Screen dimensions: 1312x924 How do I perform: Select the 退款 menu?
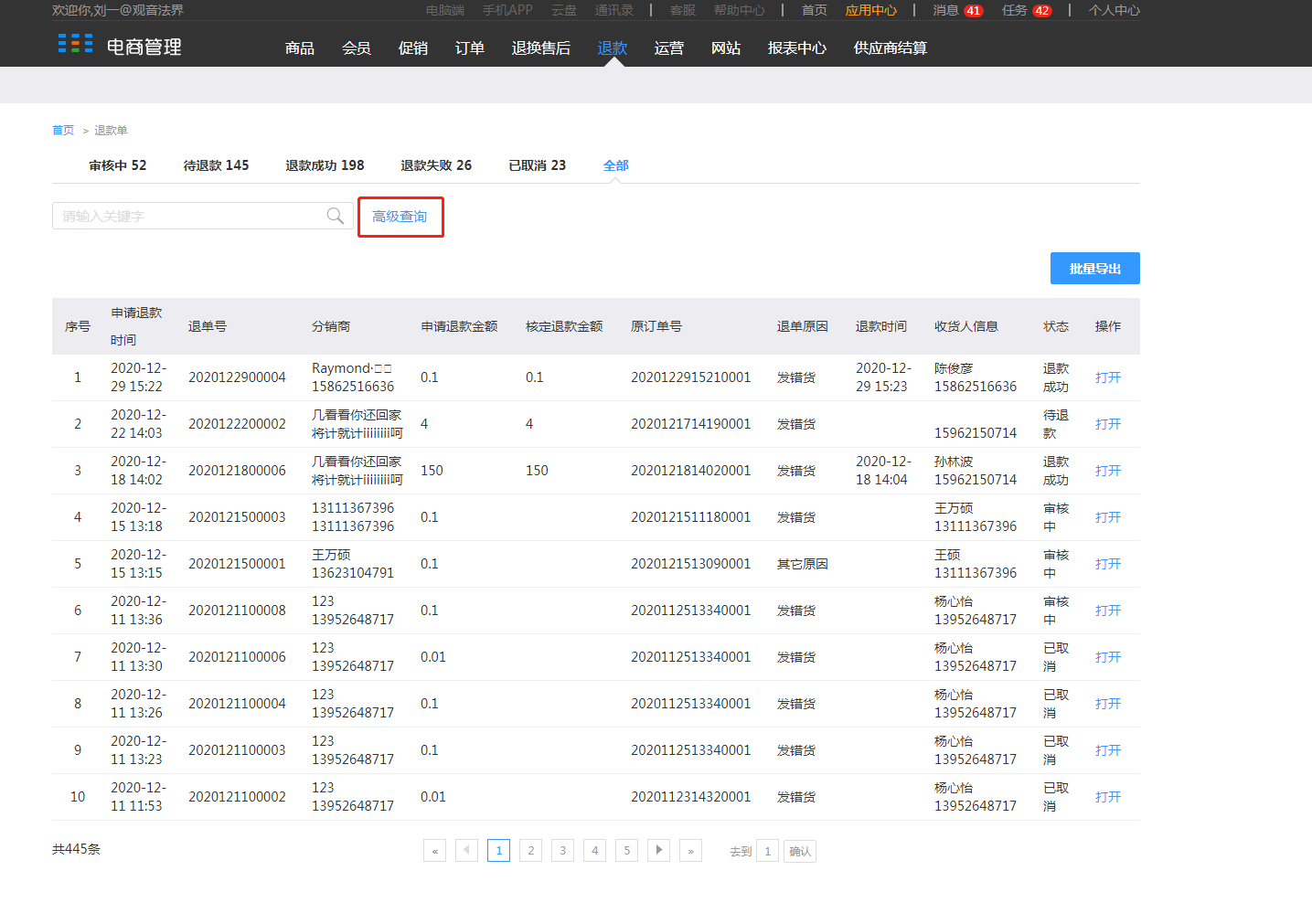tap(613, 48)
